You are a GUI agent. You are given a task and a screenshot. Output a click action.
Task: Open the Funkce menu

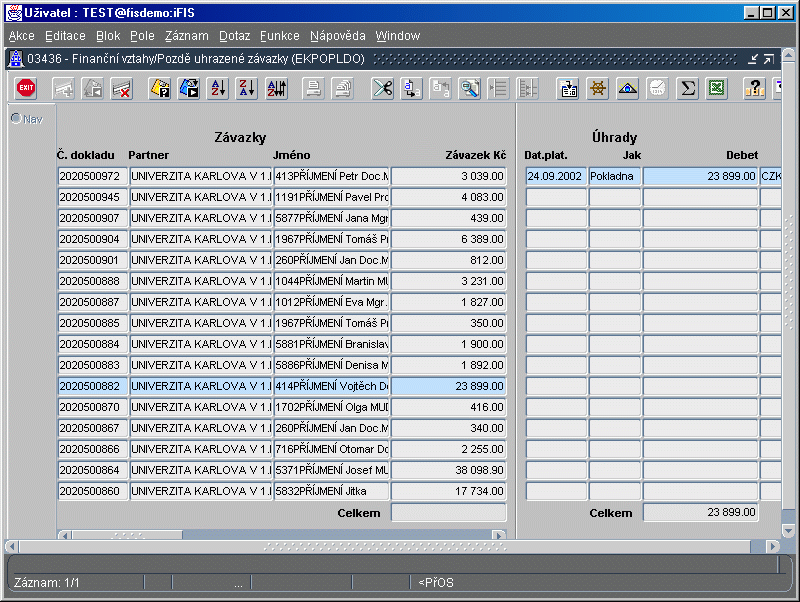[x=280, y=36]
